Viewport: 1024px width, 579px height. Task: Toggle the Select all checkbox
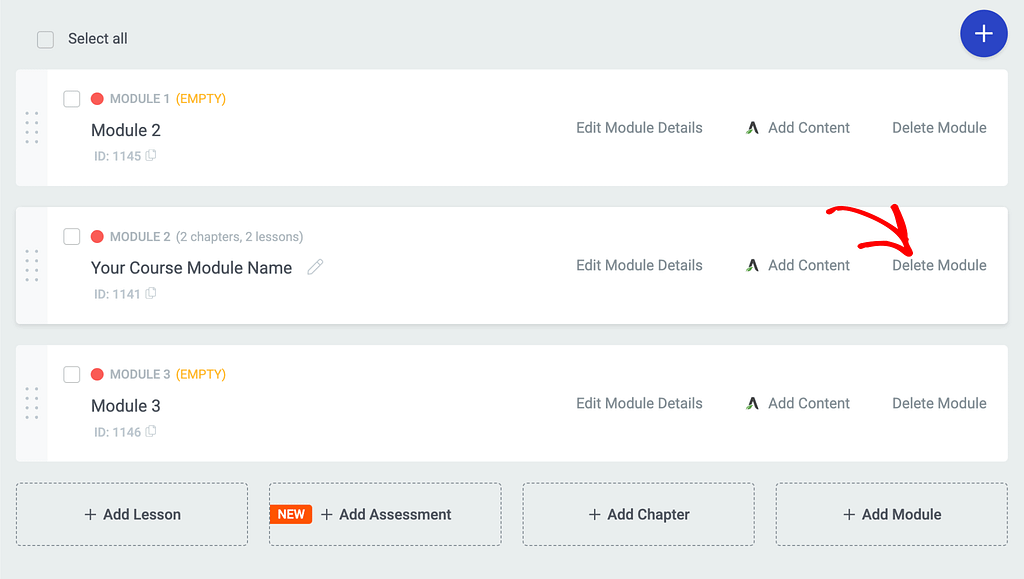pos(45,39)
